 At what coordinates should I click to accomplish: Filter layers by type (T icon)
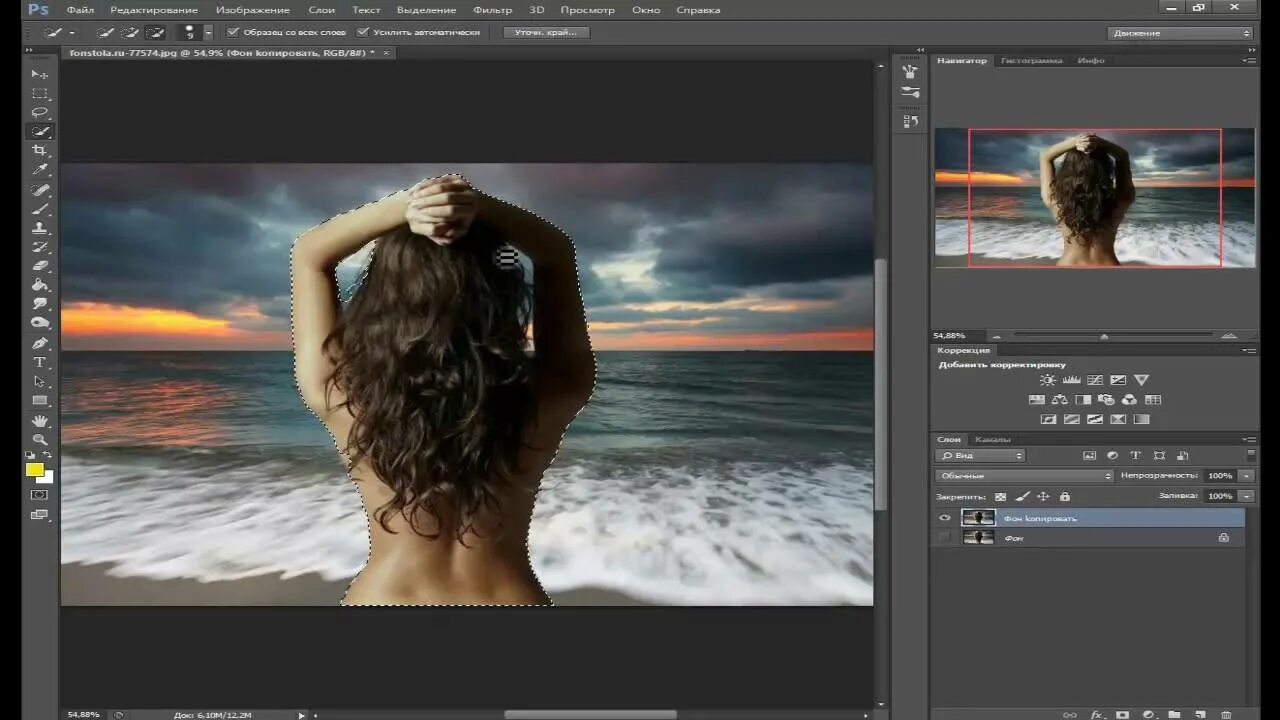[1136, 456]
